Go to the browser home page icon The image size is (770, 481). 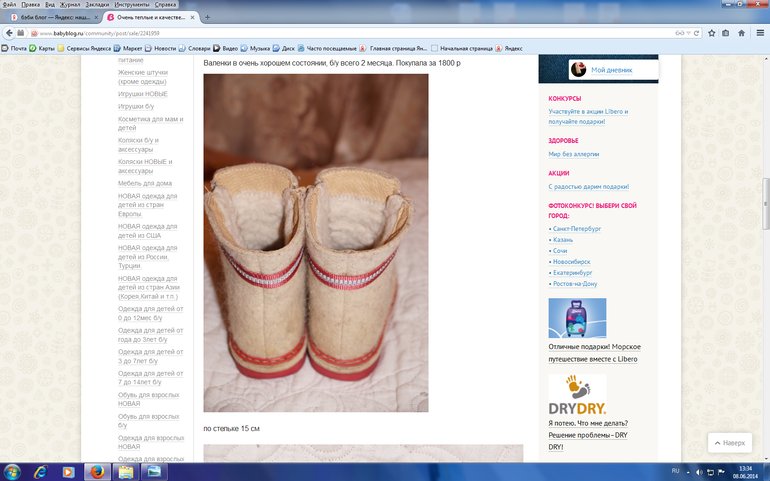742,33
